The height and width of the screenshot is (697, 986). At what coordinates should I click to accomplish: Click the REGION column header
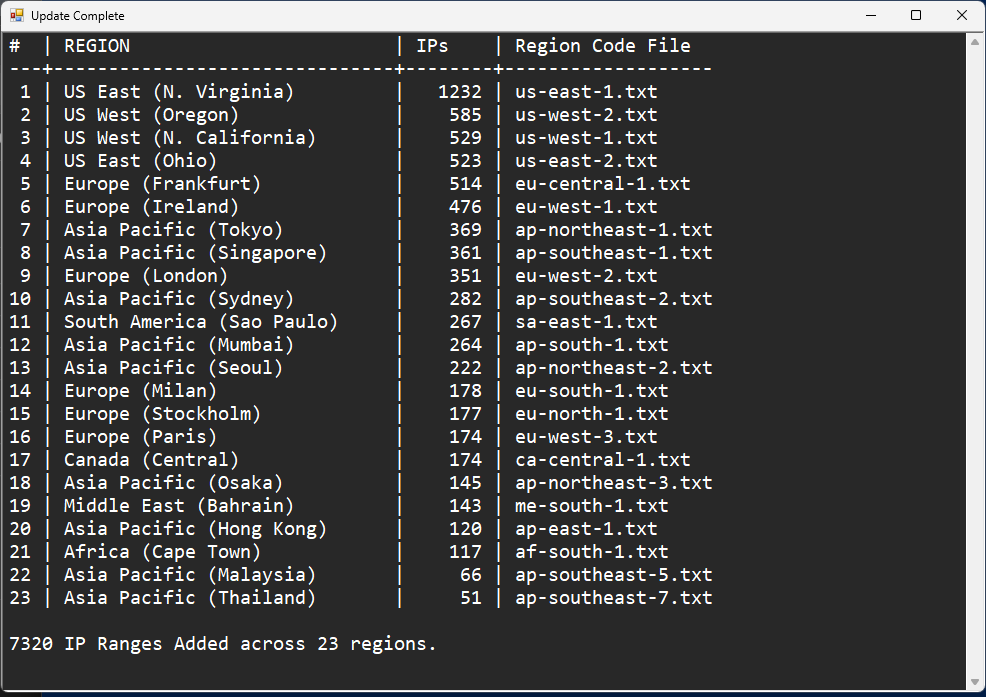click(x=97, y=46)
